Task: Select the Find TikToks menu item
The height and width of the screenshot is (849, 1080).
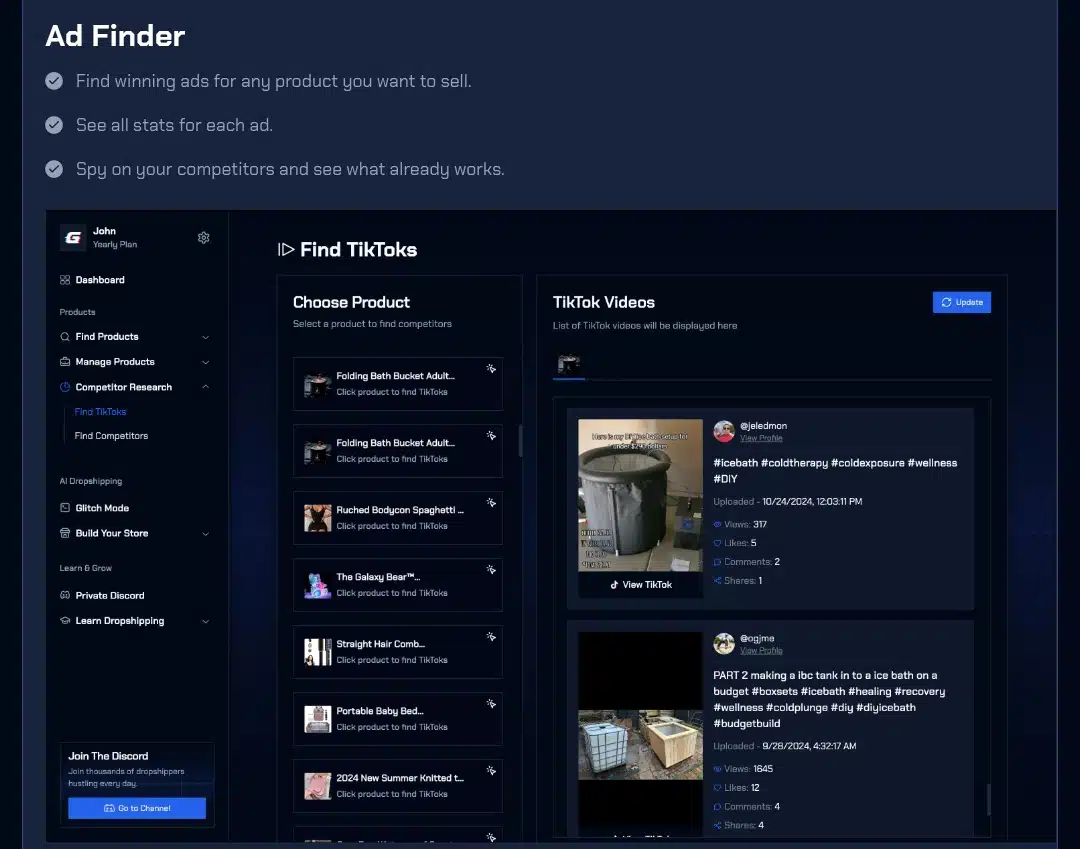Action: 100,412
